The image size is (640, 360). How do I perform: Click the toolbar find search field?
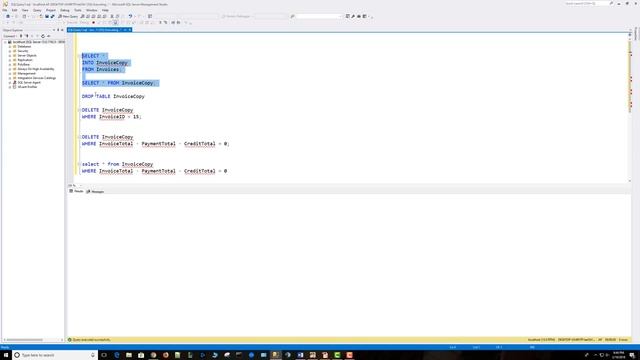(x=318, y=16)
